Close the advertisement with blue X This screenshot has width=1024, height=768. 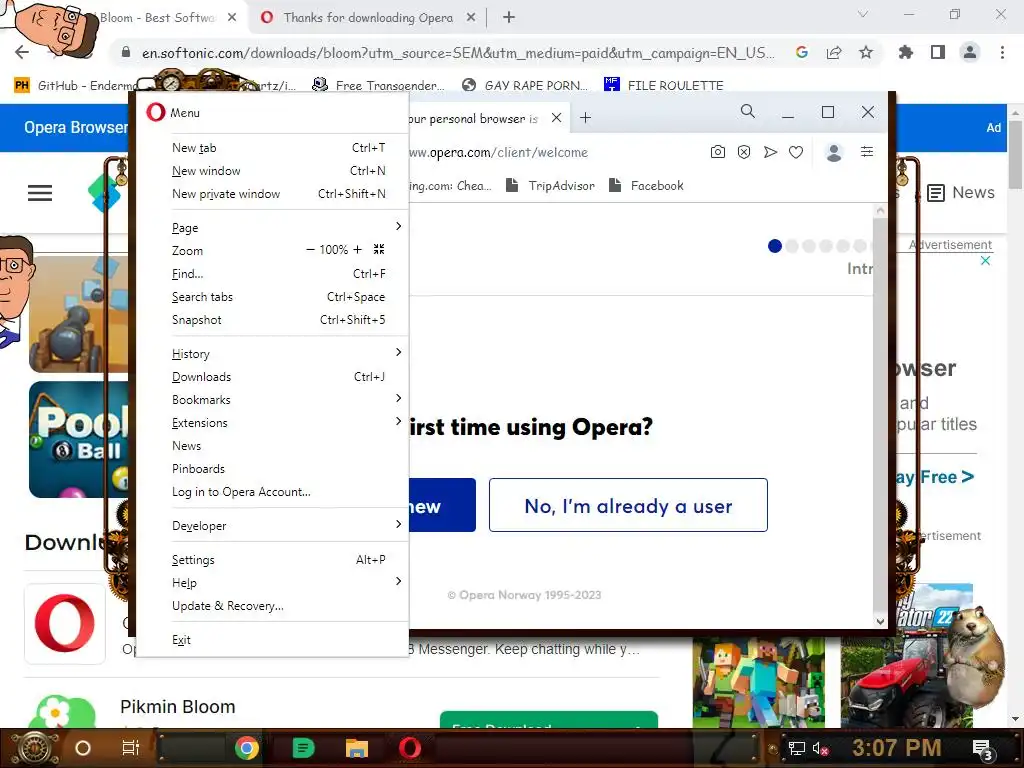tap(985, 261)
